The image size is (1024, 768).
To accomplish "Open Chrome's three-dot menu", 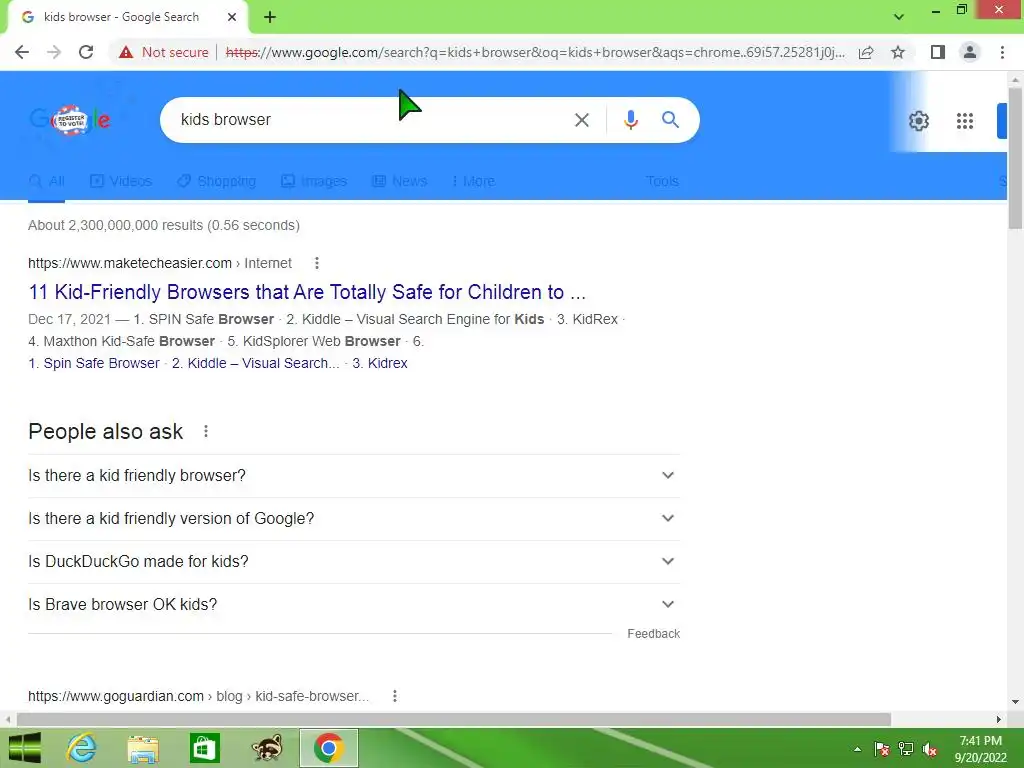I will [x=1002, y=52].
